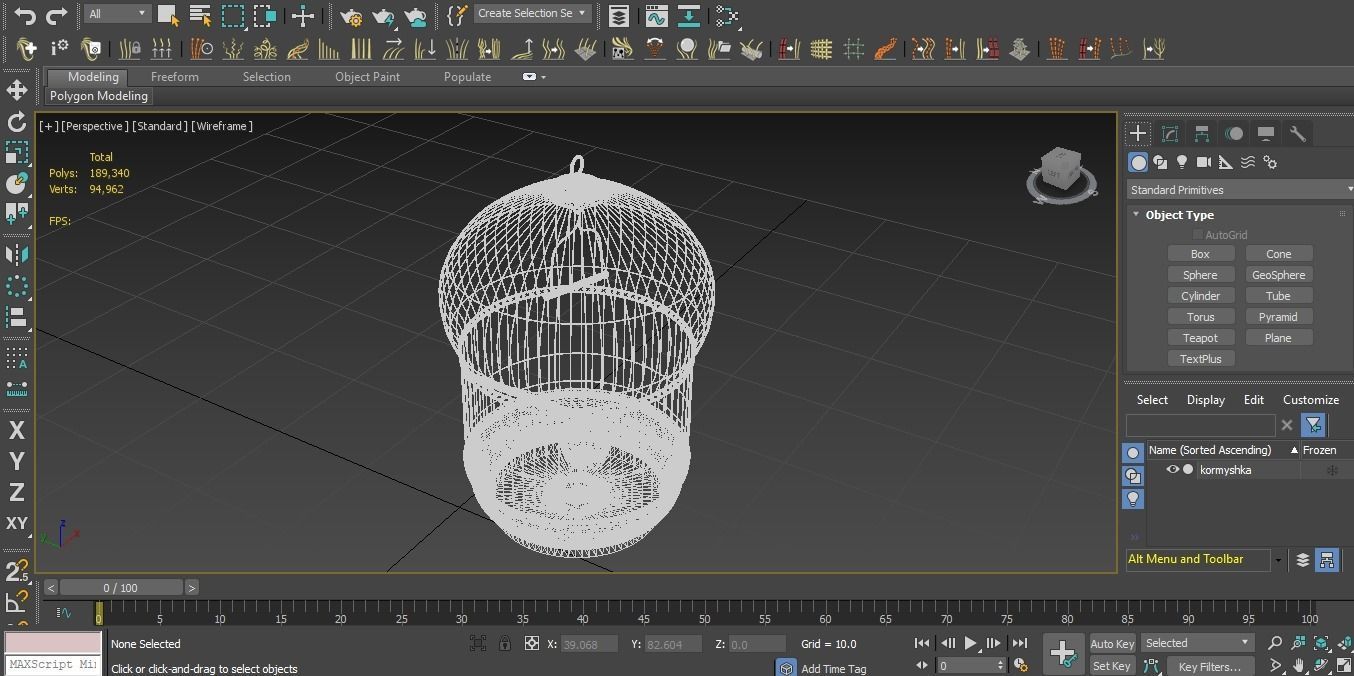Expand the Polygon Modeling panel
Image resolution: width=1354 pixels, height=676 pixels.
[x=99, y=96]
